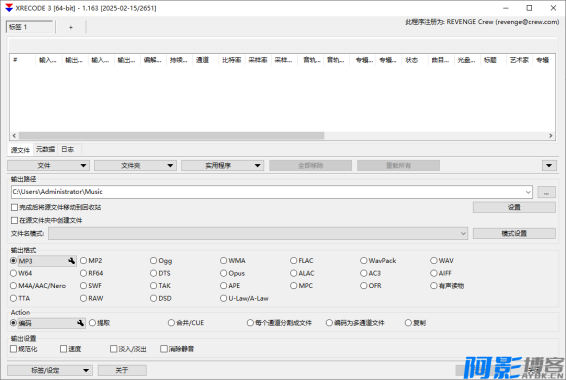Toggle the fade in/out checkbox

tap(113, 349)
